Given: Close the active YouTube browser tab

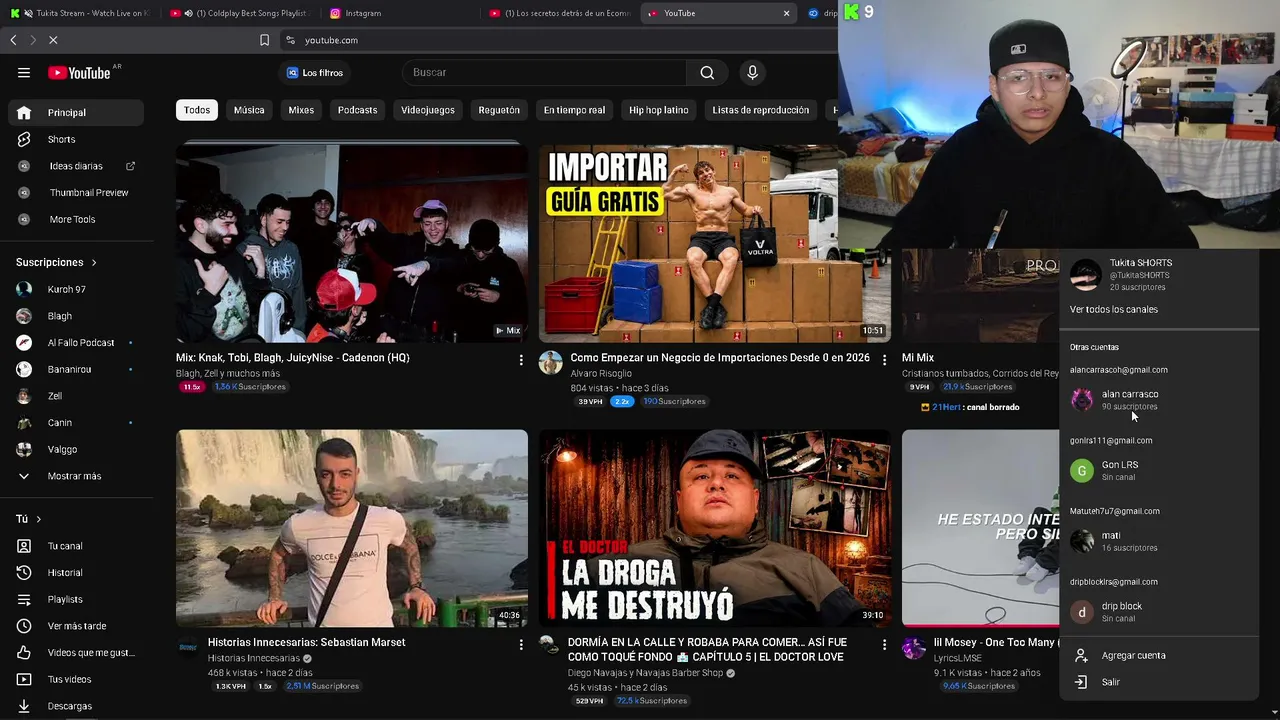Looking at the screenshot, I should click(786, 13).
